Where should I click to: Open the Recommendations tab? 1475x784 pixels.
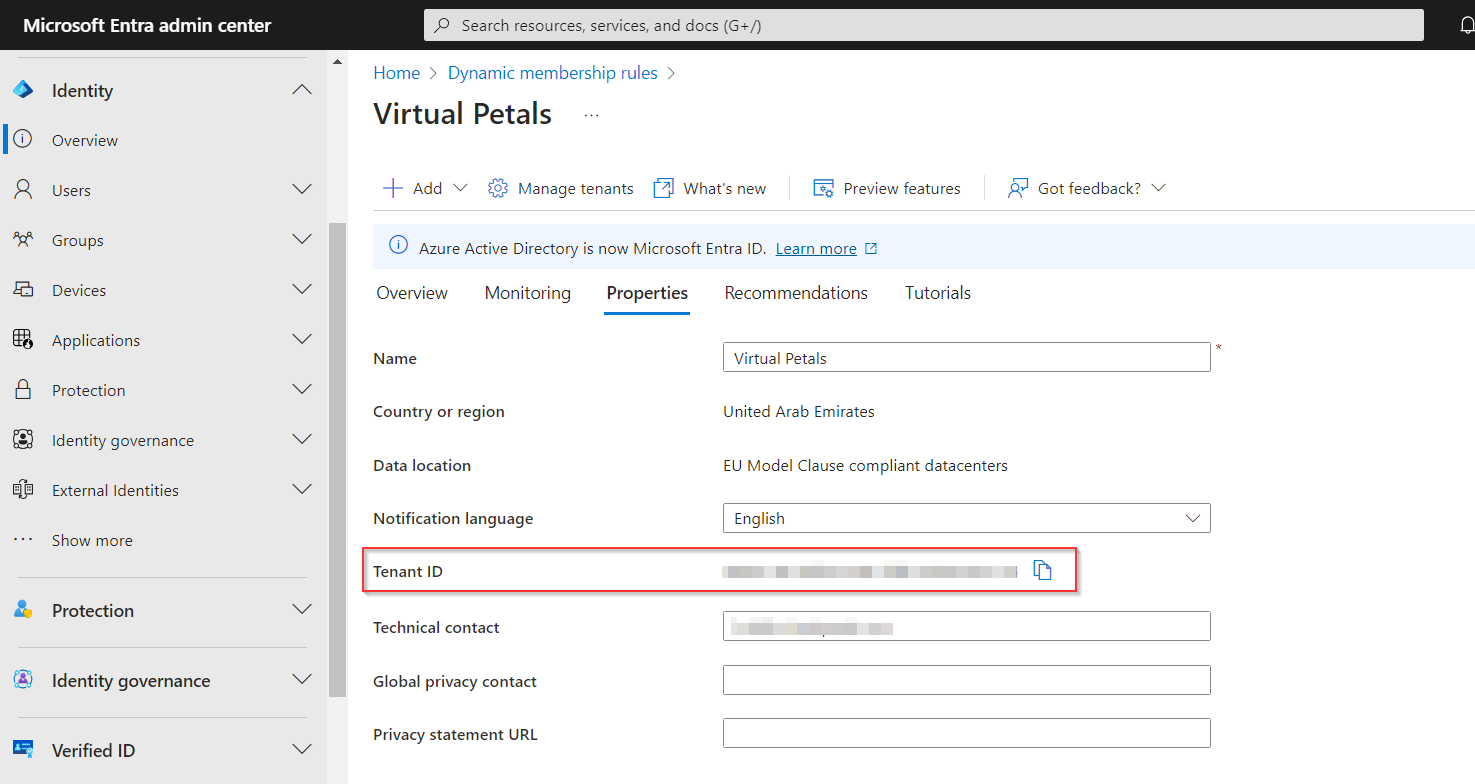pyautogui.click(x=796, y=293)
